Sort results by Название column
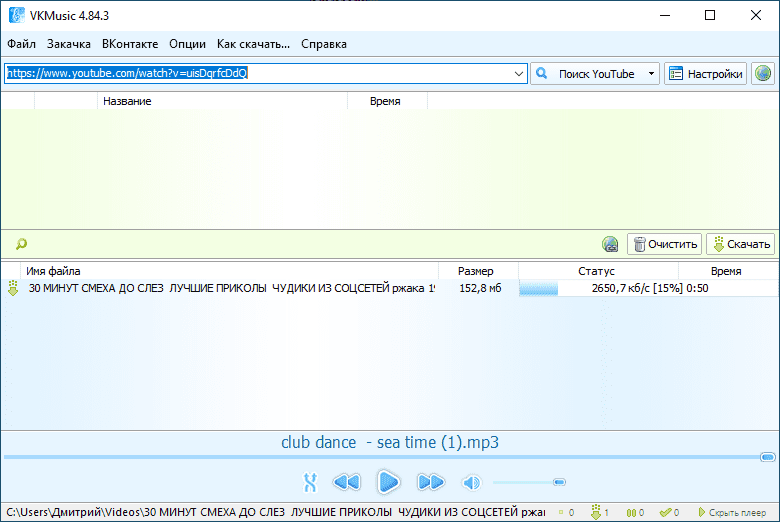 (x=222, y=101)
